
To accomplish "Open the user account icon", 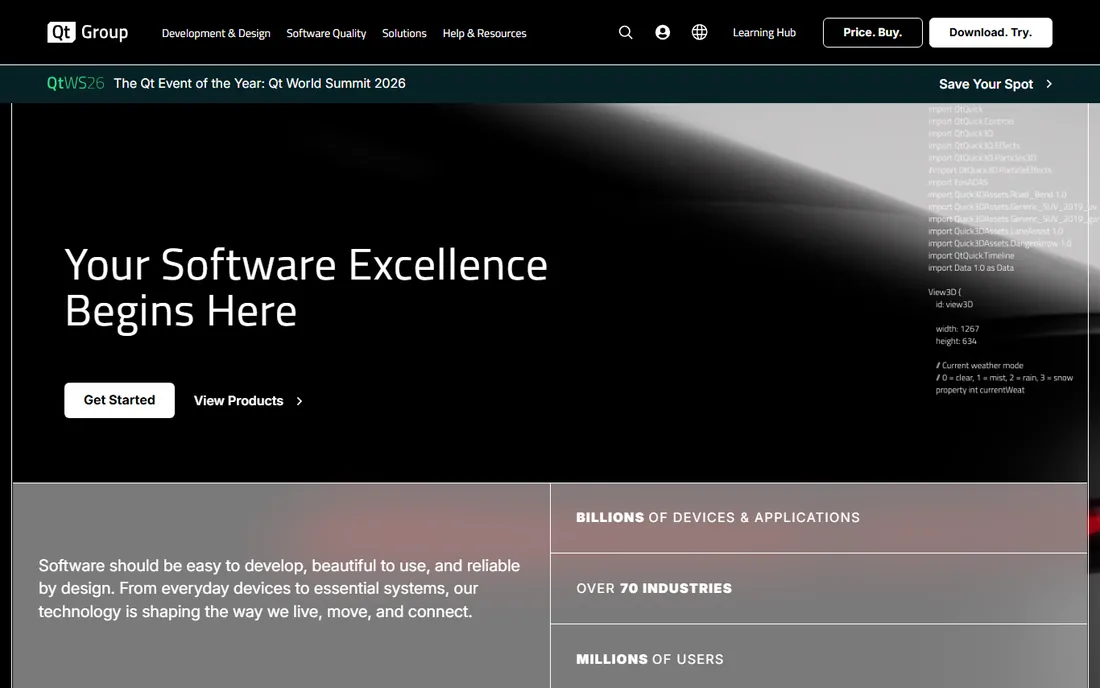I will click(x=662, y=32).
